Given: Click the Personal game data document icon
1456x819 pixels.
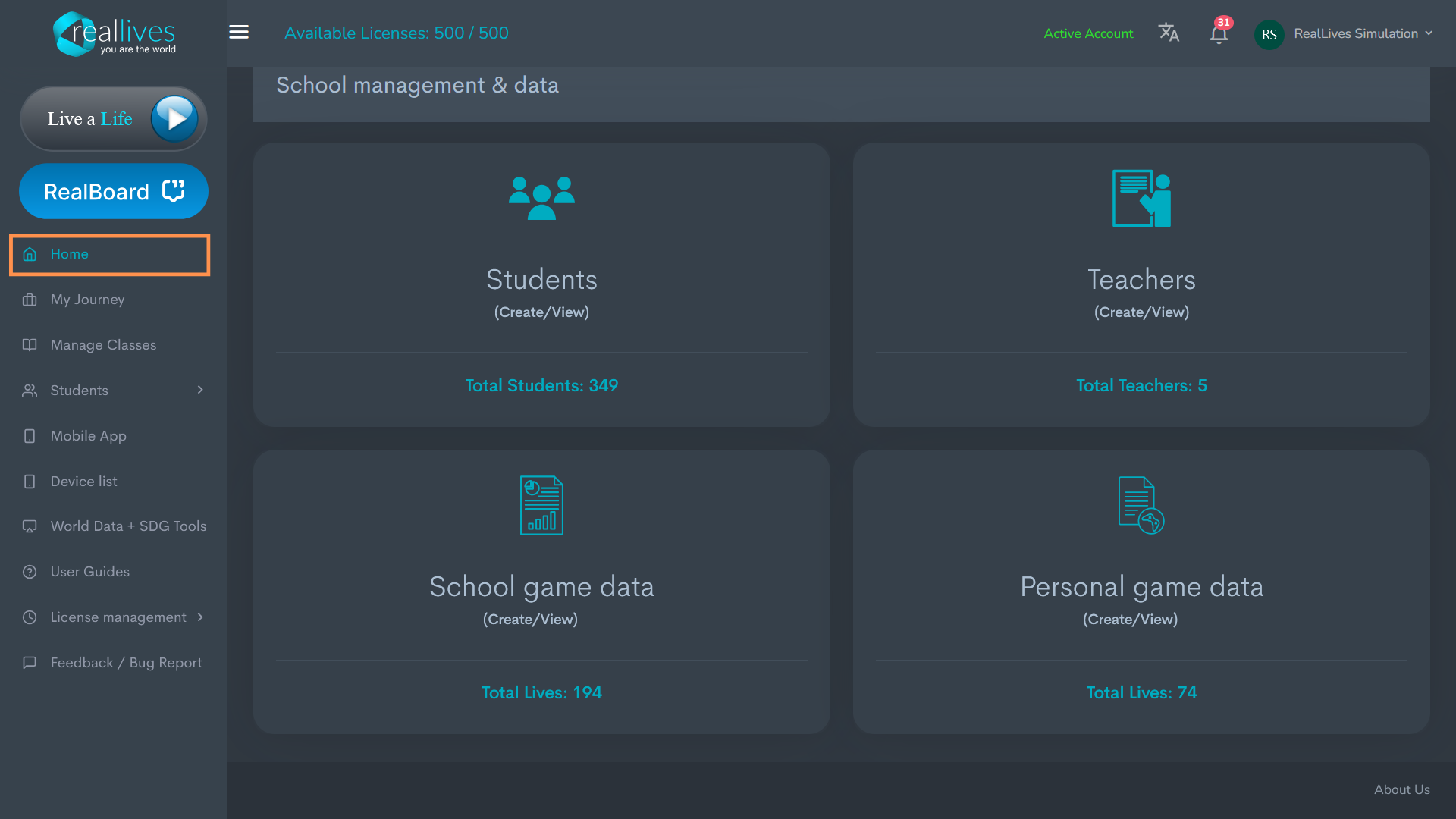Looking at the screenshot, I should pos(1141,505).
